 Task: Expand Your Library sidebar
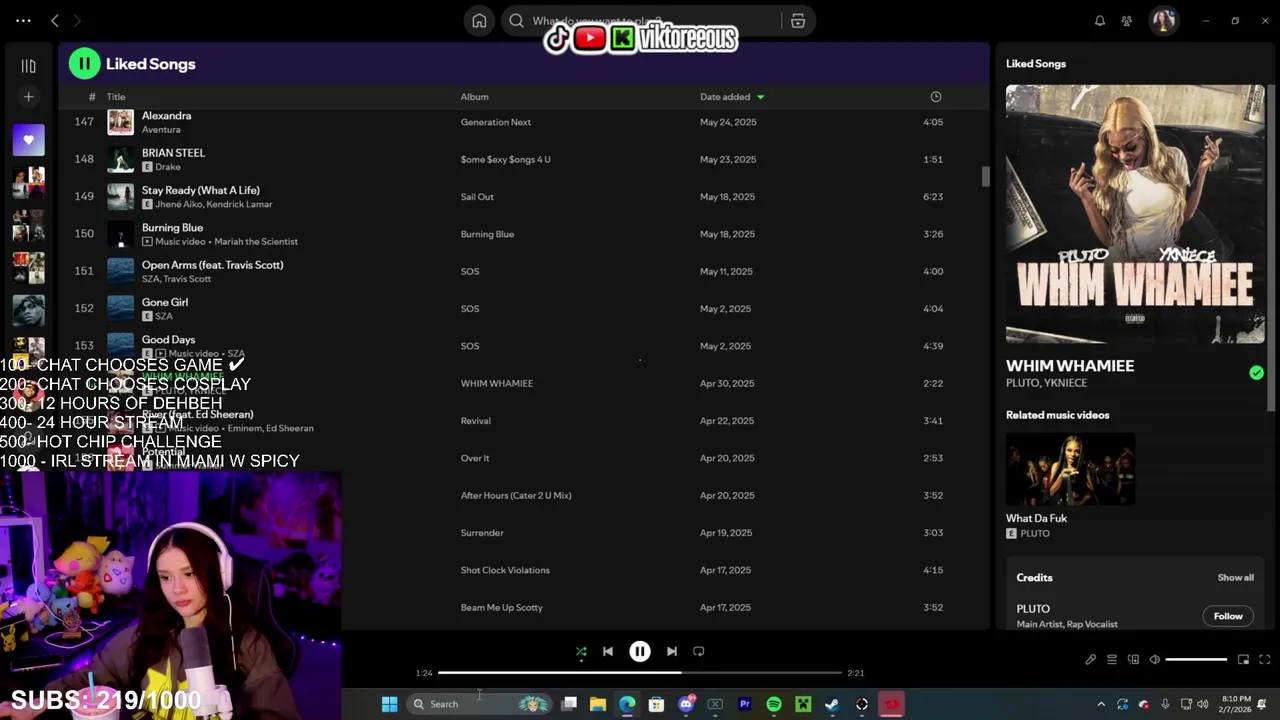(x=28, y=66)
